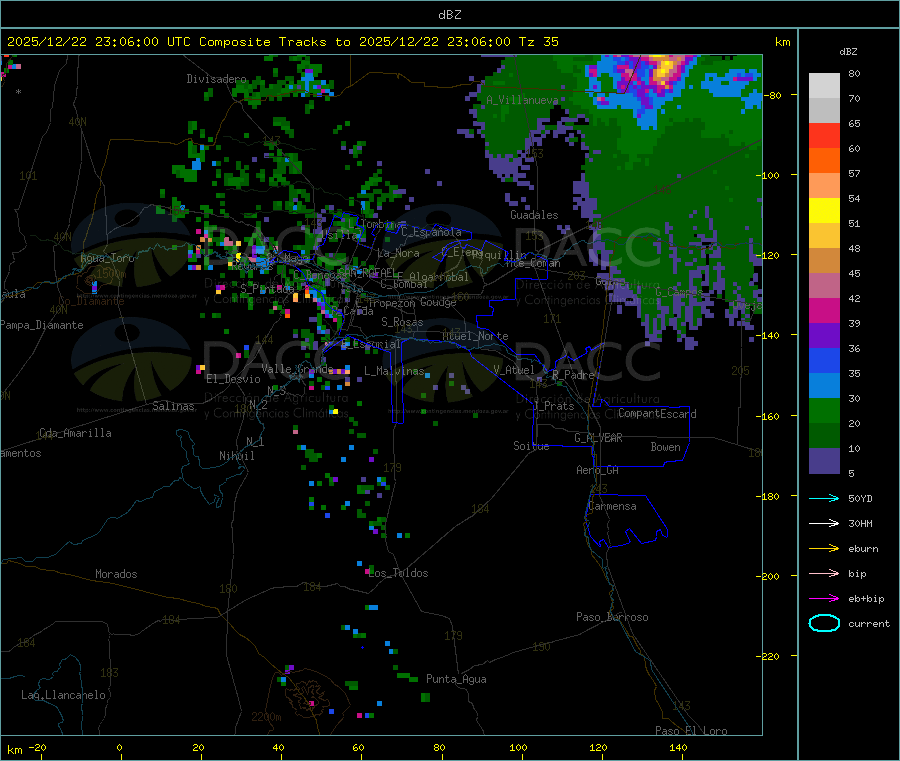Click the Nihuil map label
The width and height of the screenshot is (900, 761).
[236, 456]
